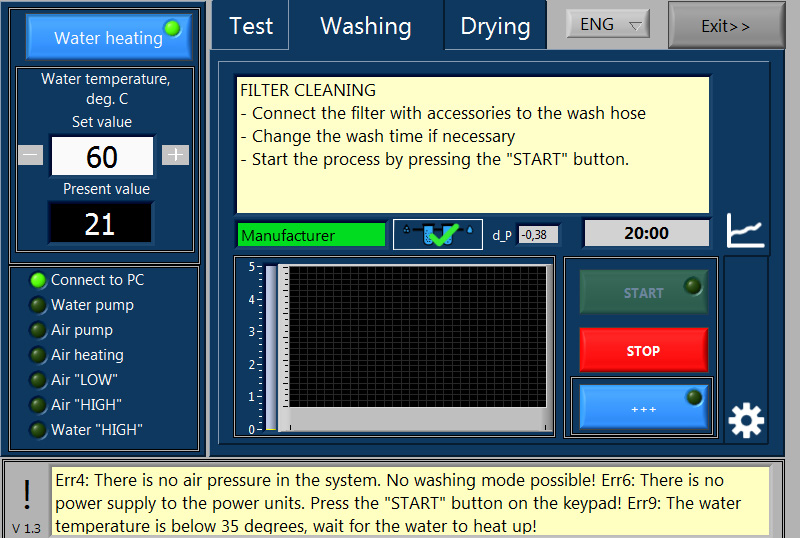
Task: Click the temperature set value field showing 60
Action: pyautogui.click(x=102, y=156)
